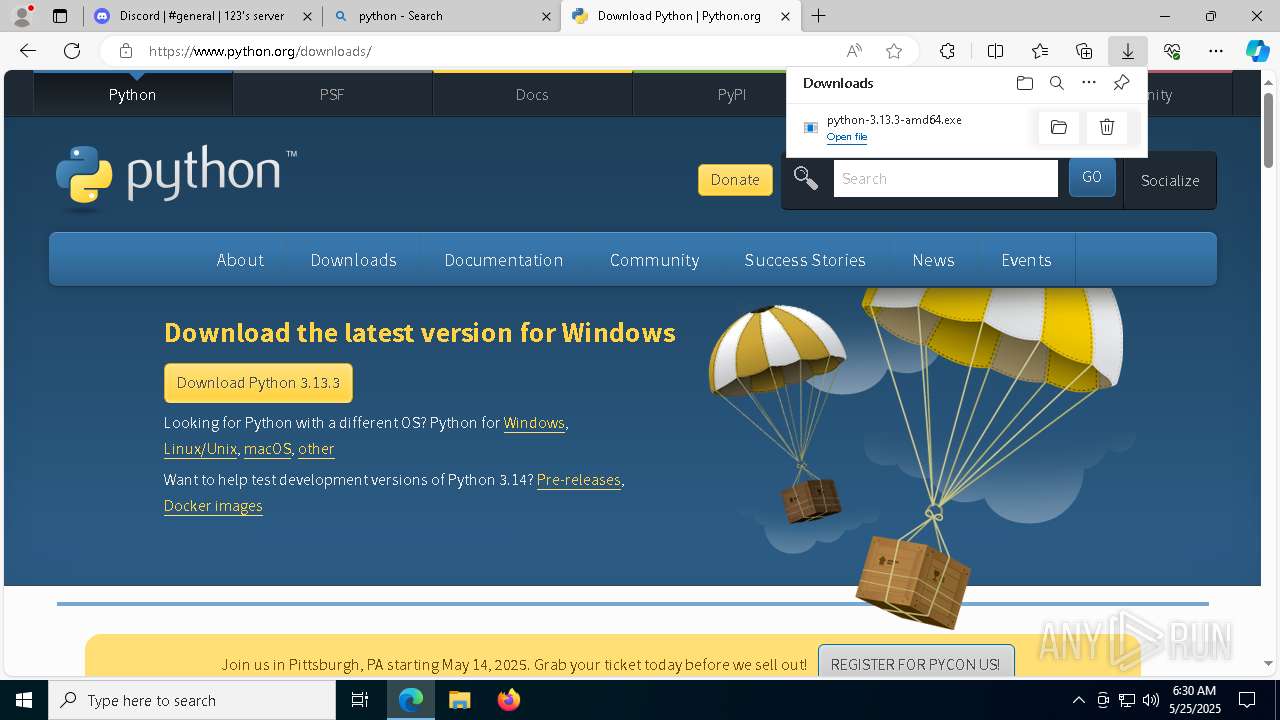
Task: Refresh the python.org page
Action: pos(72,51)
